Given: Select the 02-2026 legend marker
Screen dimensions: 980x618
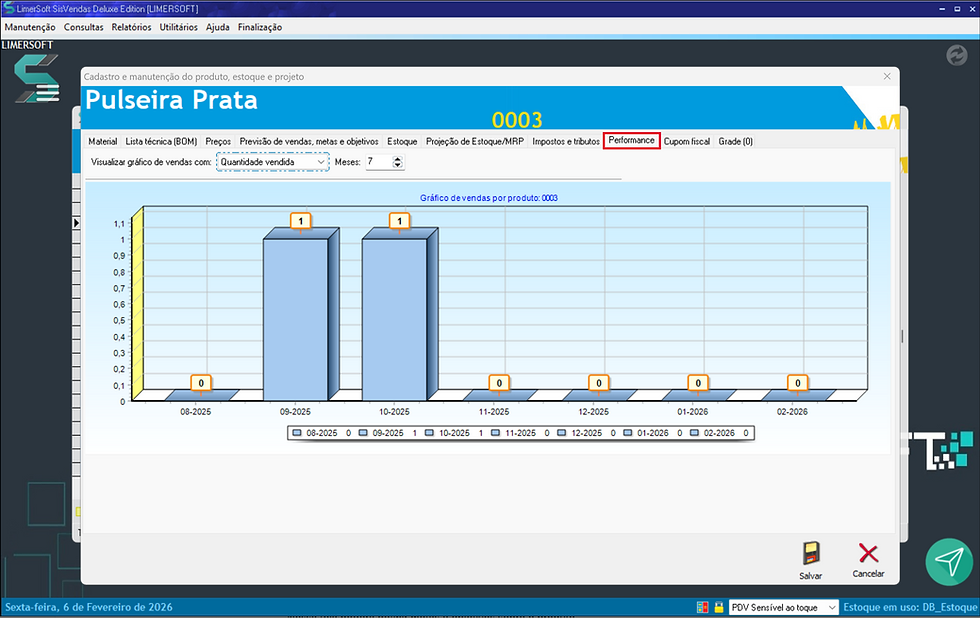Looking at the screenshot, I should pos(694,432).
